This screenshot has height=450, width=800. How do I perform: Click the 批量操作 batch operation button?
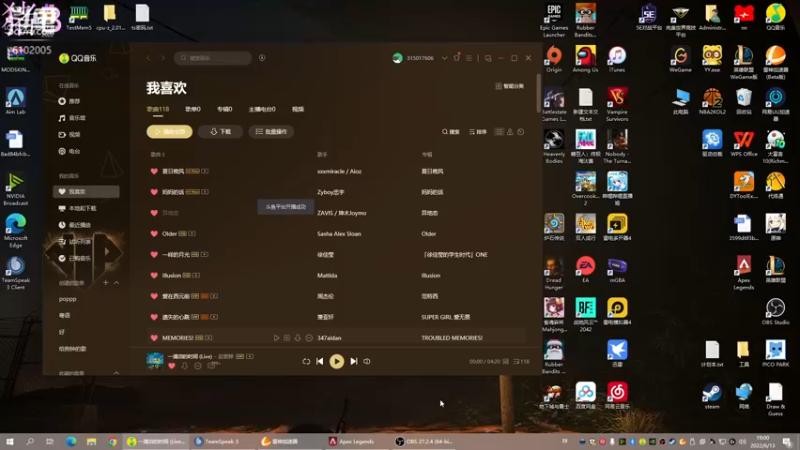coord(271,132)
